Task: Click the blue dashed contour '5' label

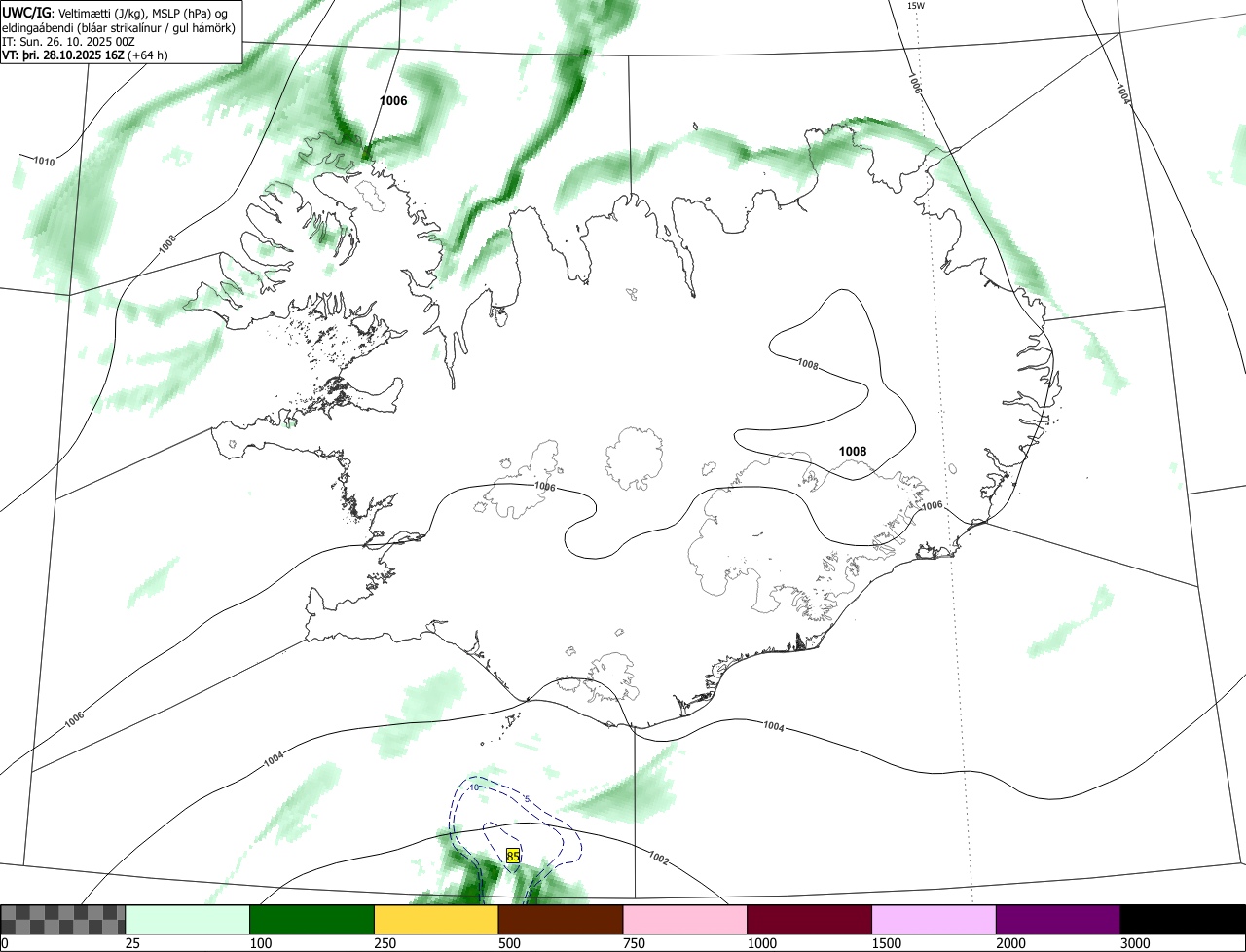Action: [527, 799]
